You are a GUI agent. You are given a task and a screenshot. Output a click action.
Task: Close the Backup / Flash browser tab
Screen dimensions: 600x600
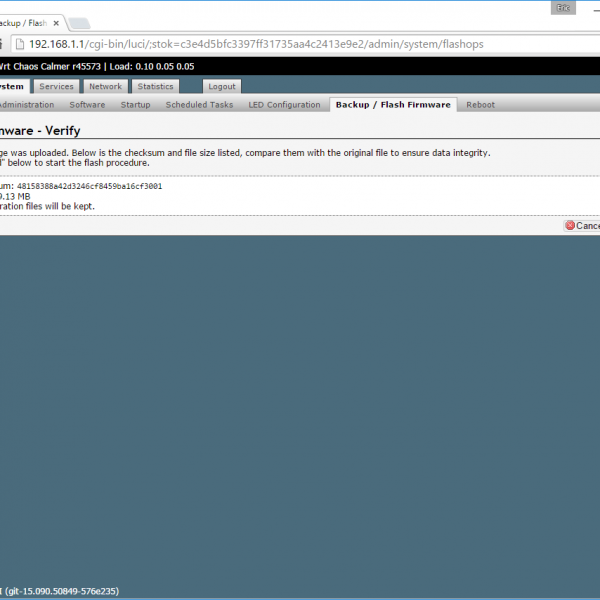click(x=55, y=22)
